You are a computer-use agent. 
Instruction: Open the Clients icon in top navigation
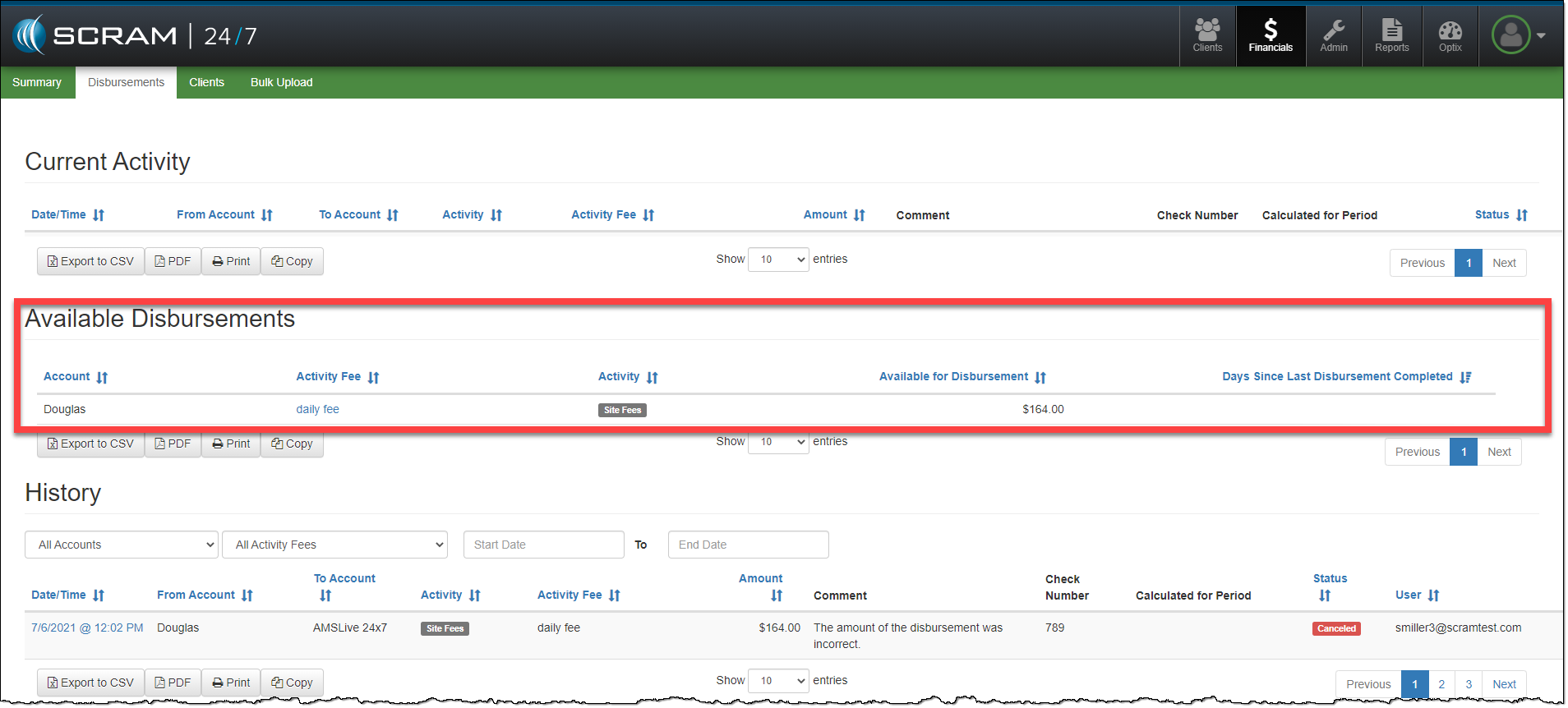1206,36
